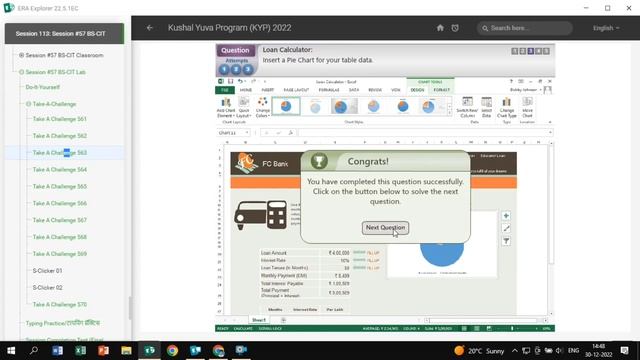Click the Excel help question mark icon
The image size is (640, 360).
coord(511,81)
